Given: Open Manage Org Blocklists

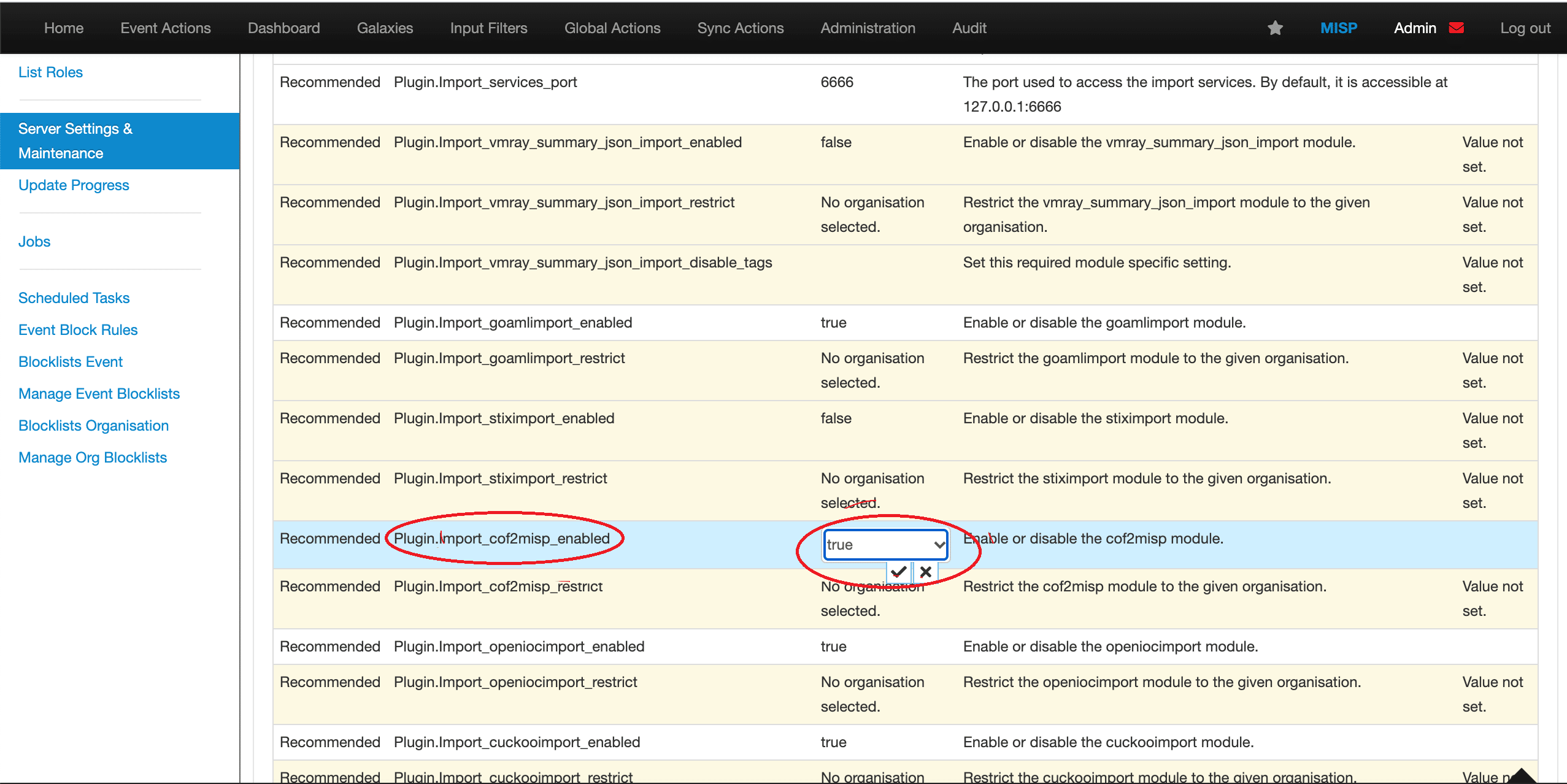Looking at the screenshot, I should 93,457.
